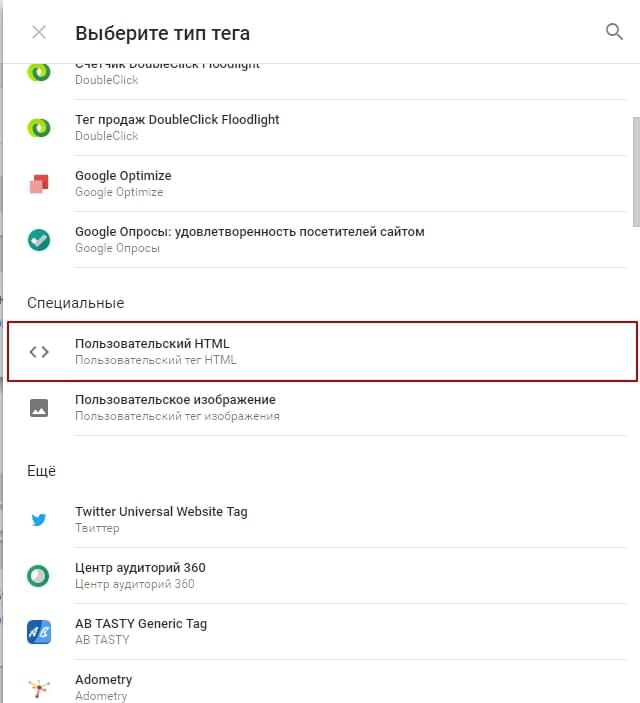Click the blue Twitter bird icon
The width and height of the screenshot is (640, 703).
[x=39, y=520]
